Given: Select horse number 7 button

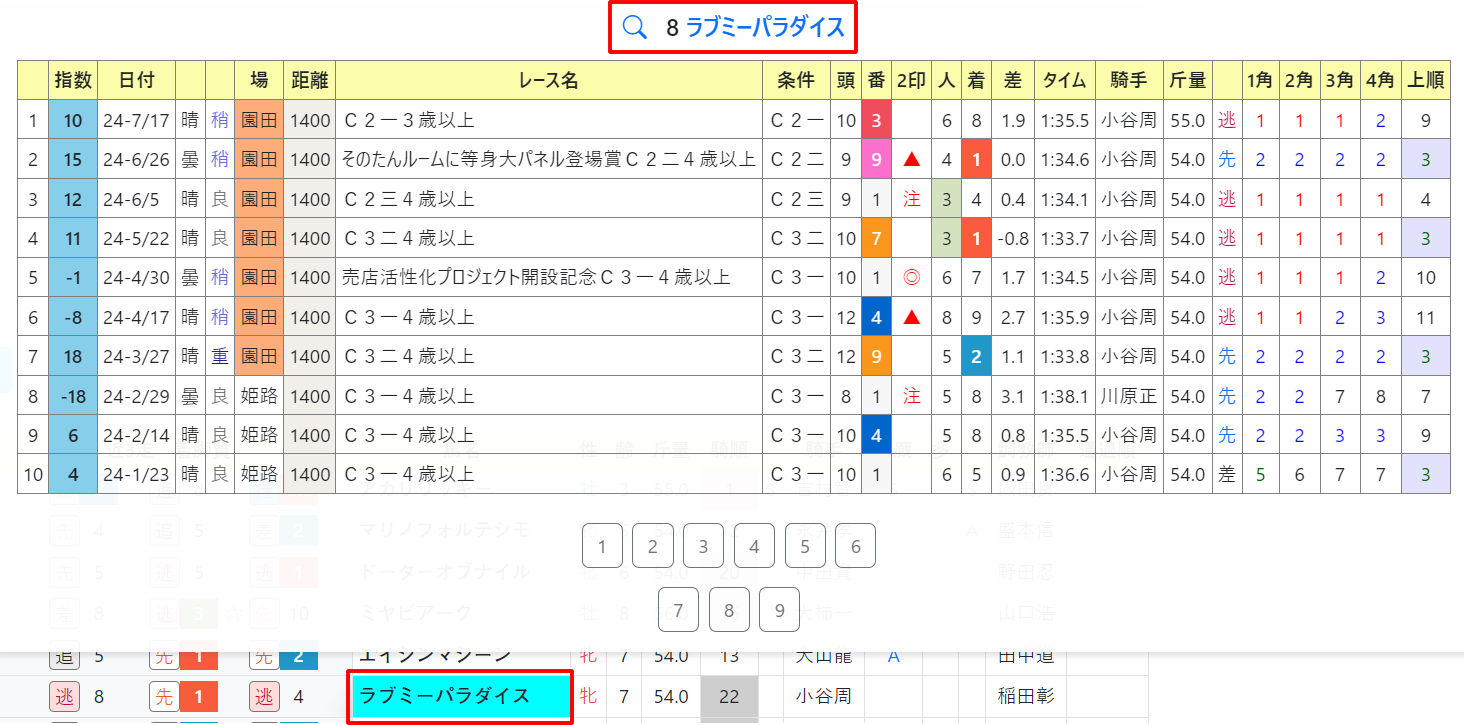Looking at the screenshot, I should point(678,610).
